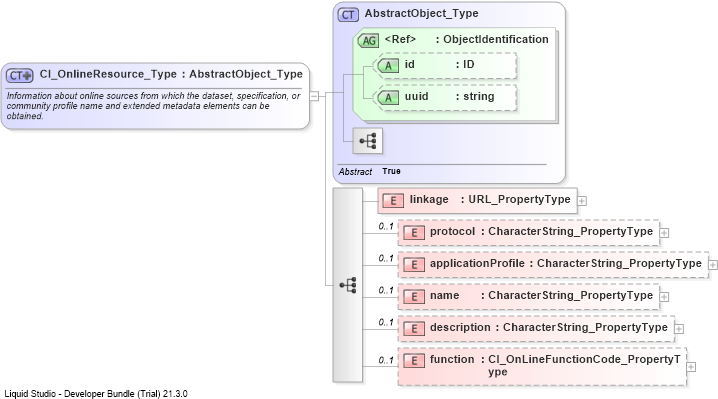Select the sequence compositor below AbstractObject_Type
The image size is (718, 399).
click(x=348, y=285)
